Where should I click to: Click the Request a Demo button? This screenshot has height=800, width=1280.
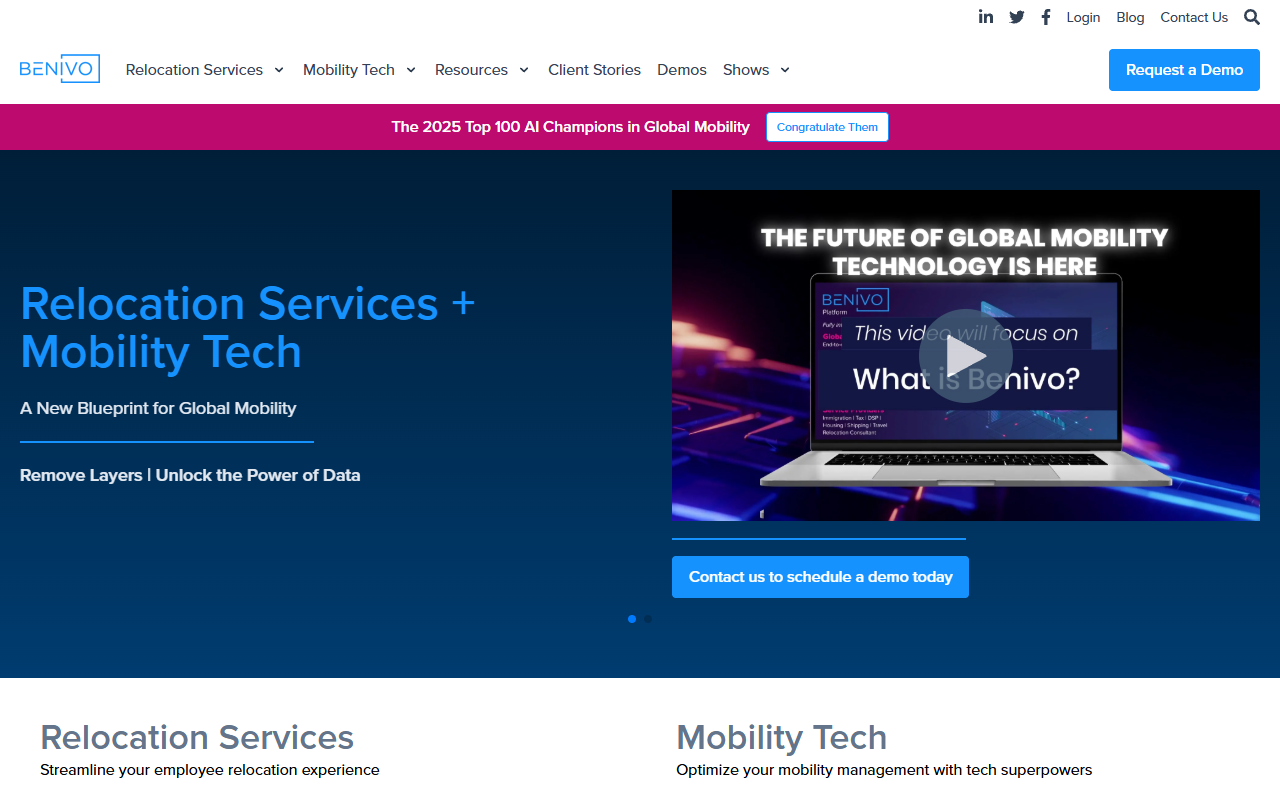pos(1184,70)
